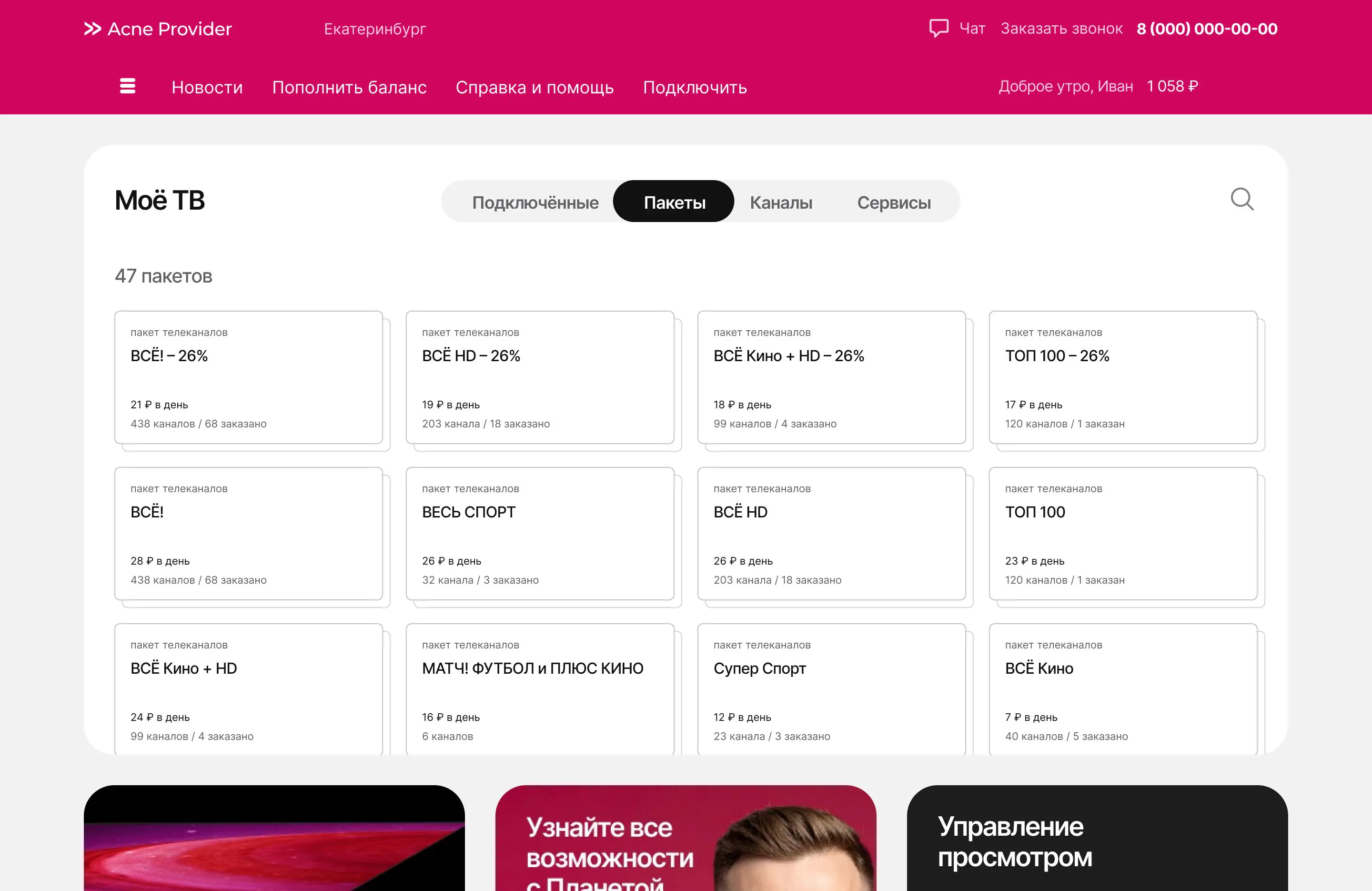Change city Екатеринбург
This screenshot has width=1372, height=891.
click(x=375, y=29)
